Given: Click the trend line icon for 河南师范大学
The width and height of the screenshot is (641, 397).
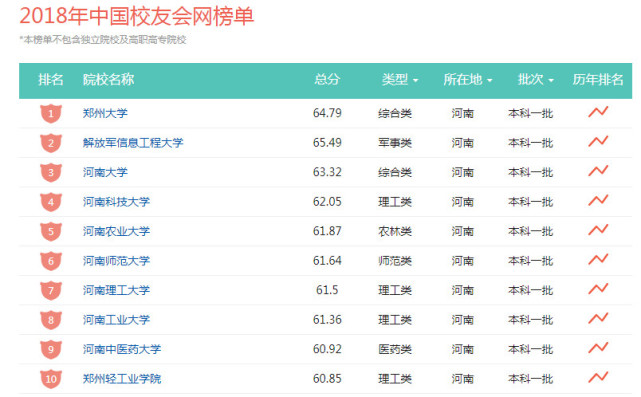Looking at the screenshot, I should pyautogui.click(x=598, y=259).
